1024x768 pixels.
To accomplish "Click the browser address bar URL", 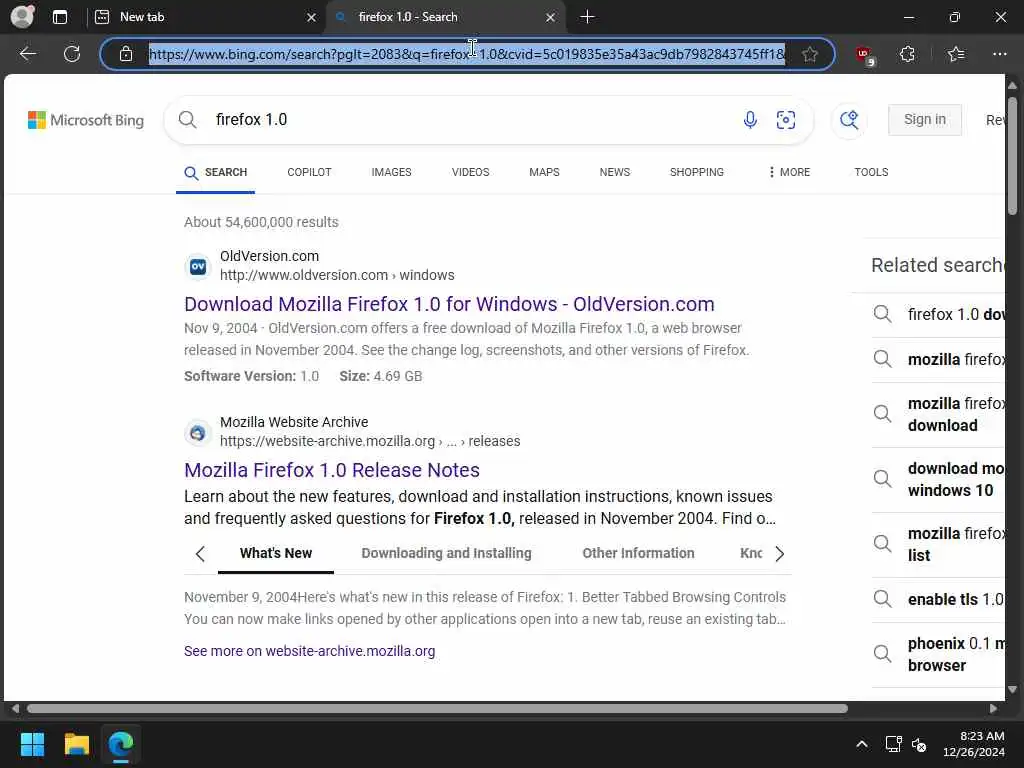I will [x=467, y=54].
